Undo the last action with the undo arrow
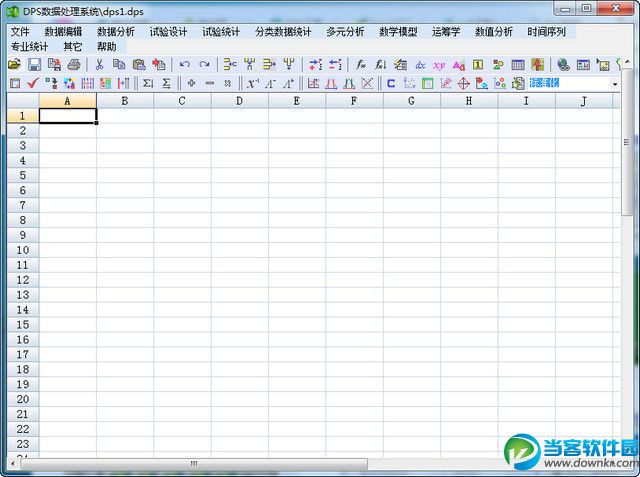 184,64
